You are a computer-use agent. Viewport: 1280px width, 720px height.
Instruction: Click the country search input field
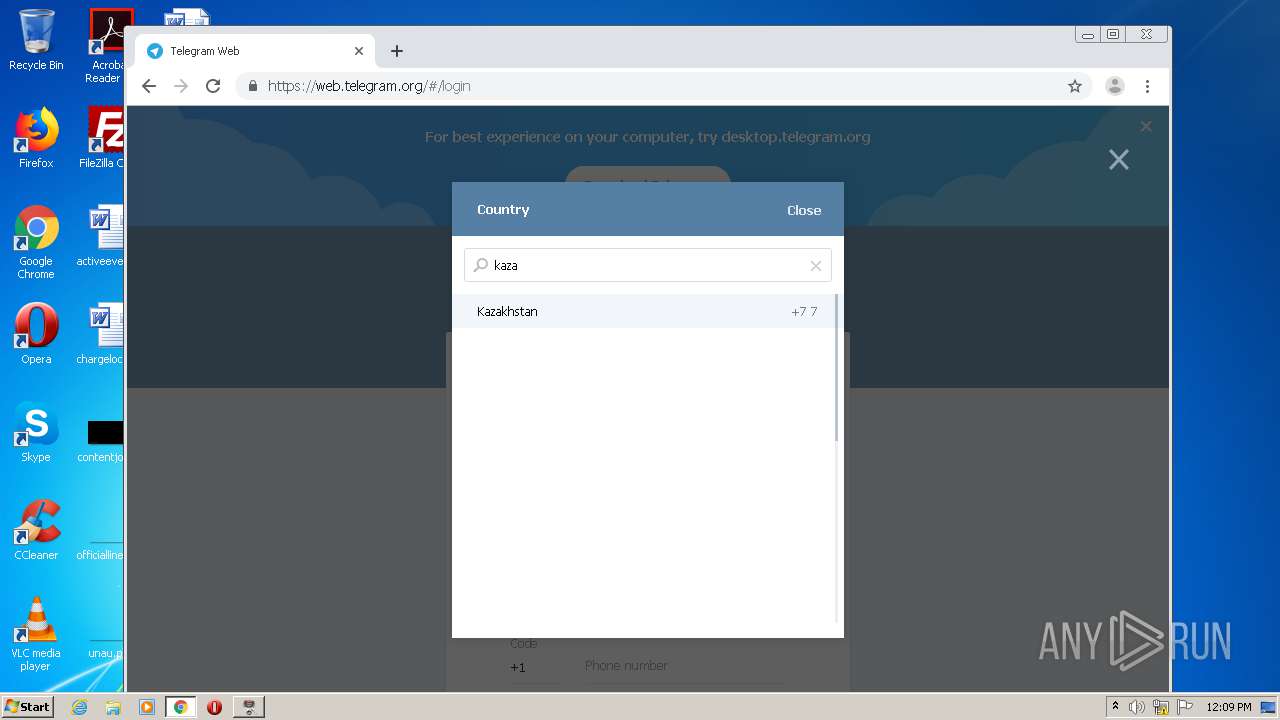pos(647,265)
